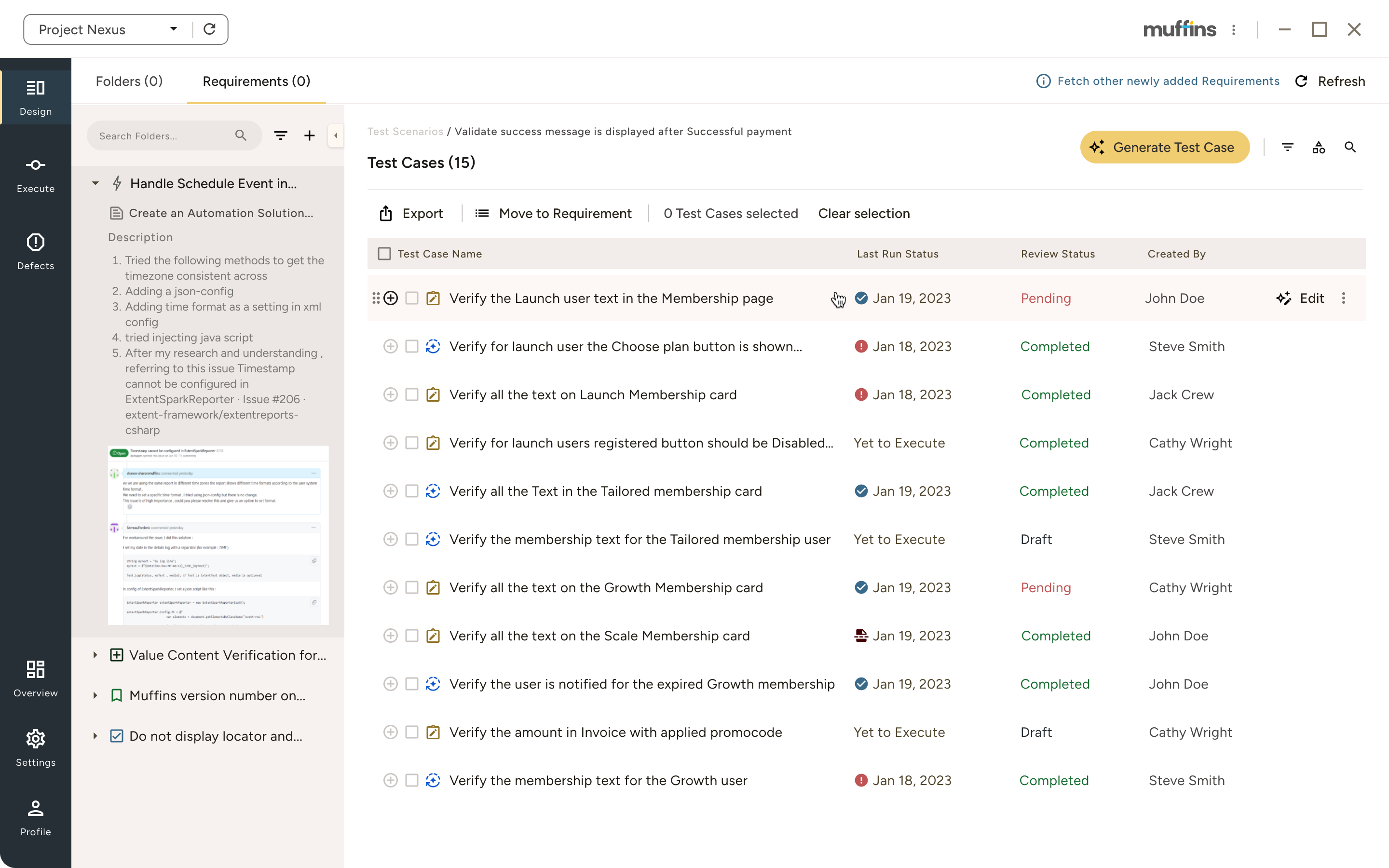Viewport: 1389px width, 868px height.
Task: Click the add icon next to folder search
Action: (309, 136)
